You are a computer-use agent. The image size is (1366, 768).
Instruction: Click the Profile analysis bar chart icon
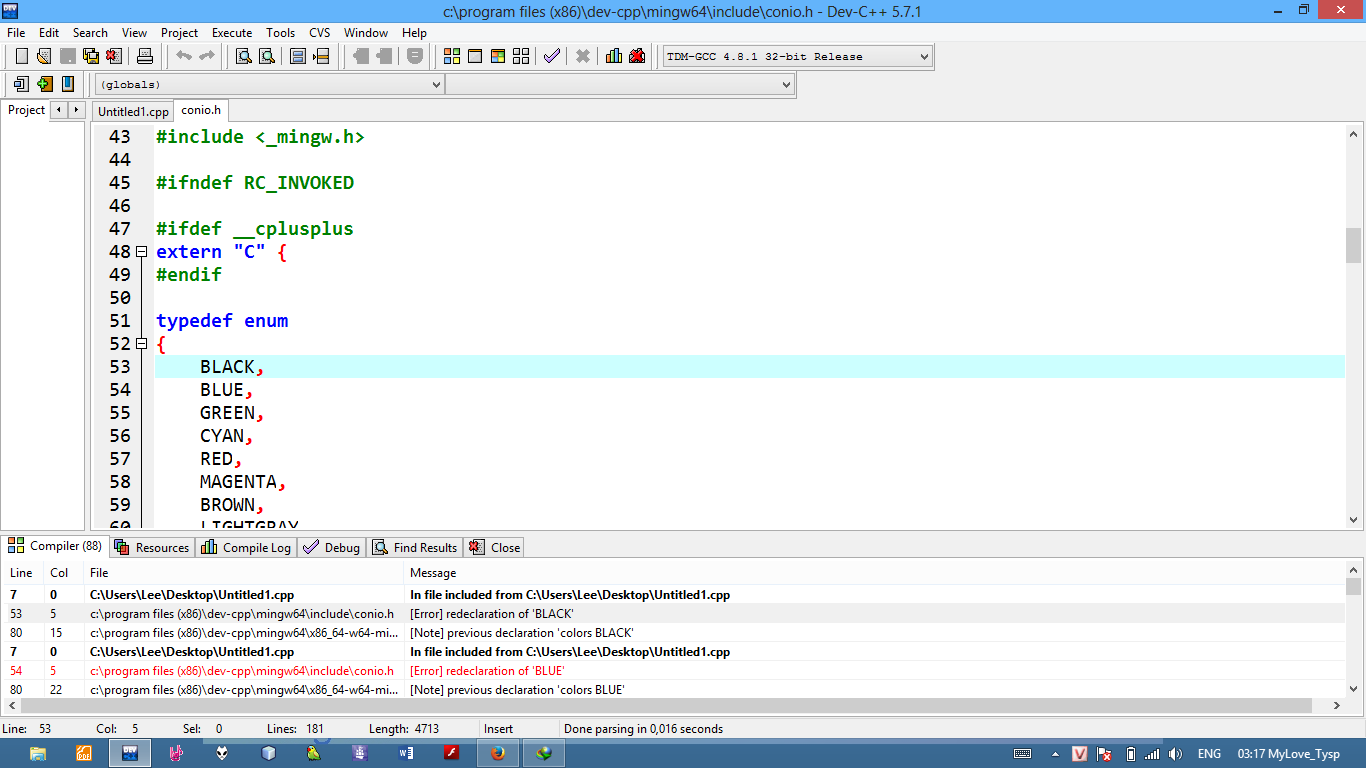(613, 56)
